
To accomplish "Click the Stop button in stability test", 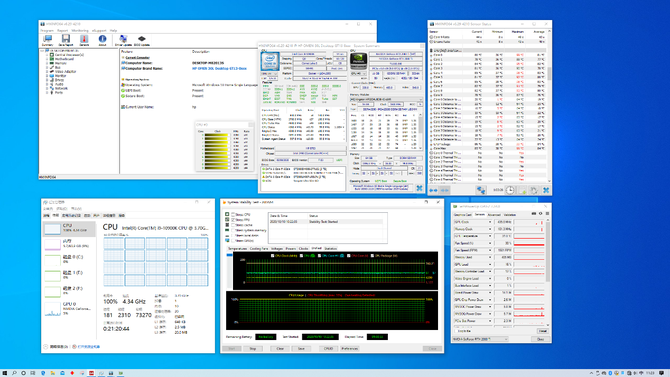I will tap(253, 348).
